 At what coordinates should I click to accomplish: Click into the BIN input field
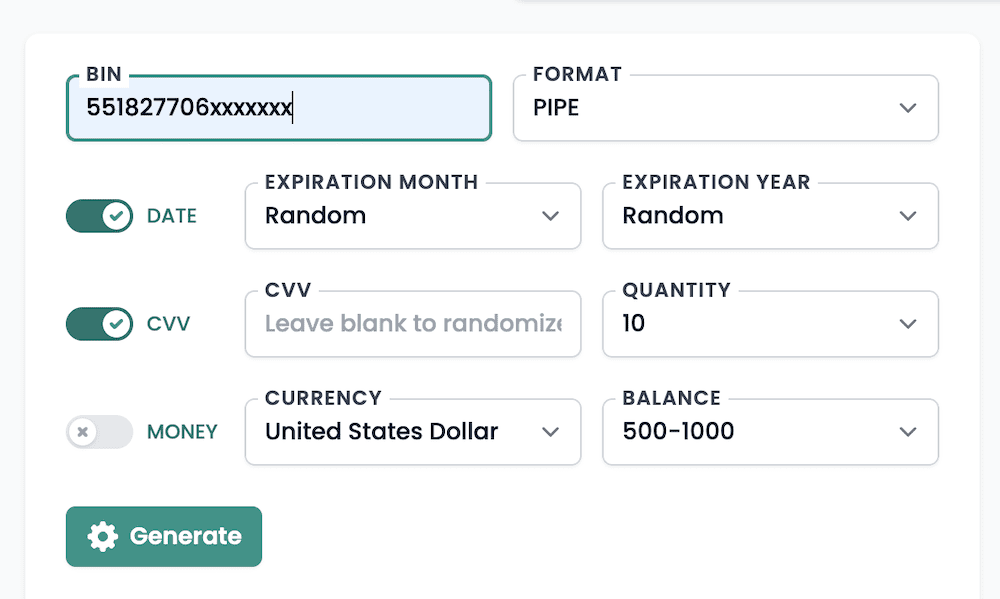pyautogui.click(x=278, y=108)
